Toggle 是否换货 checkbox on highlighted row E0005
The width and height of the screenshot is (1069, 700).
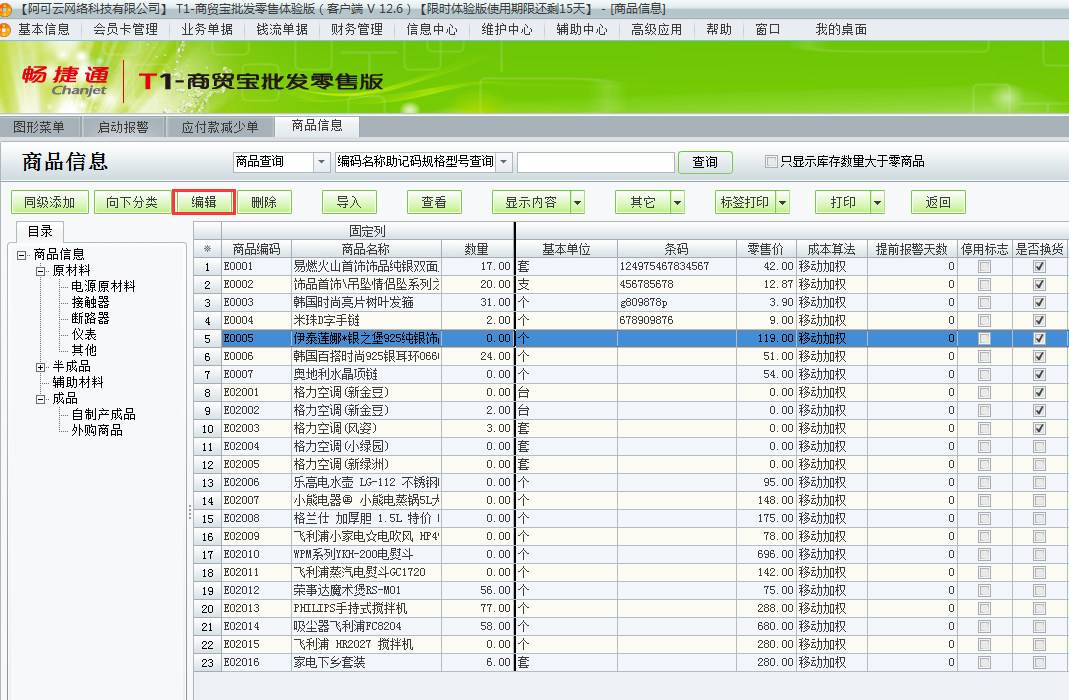coord(1040,339)
